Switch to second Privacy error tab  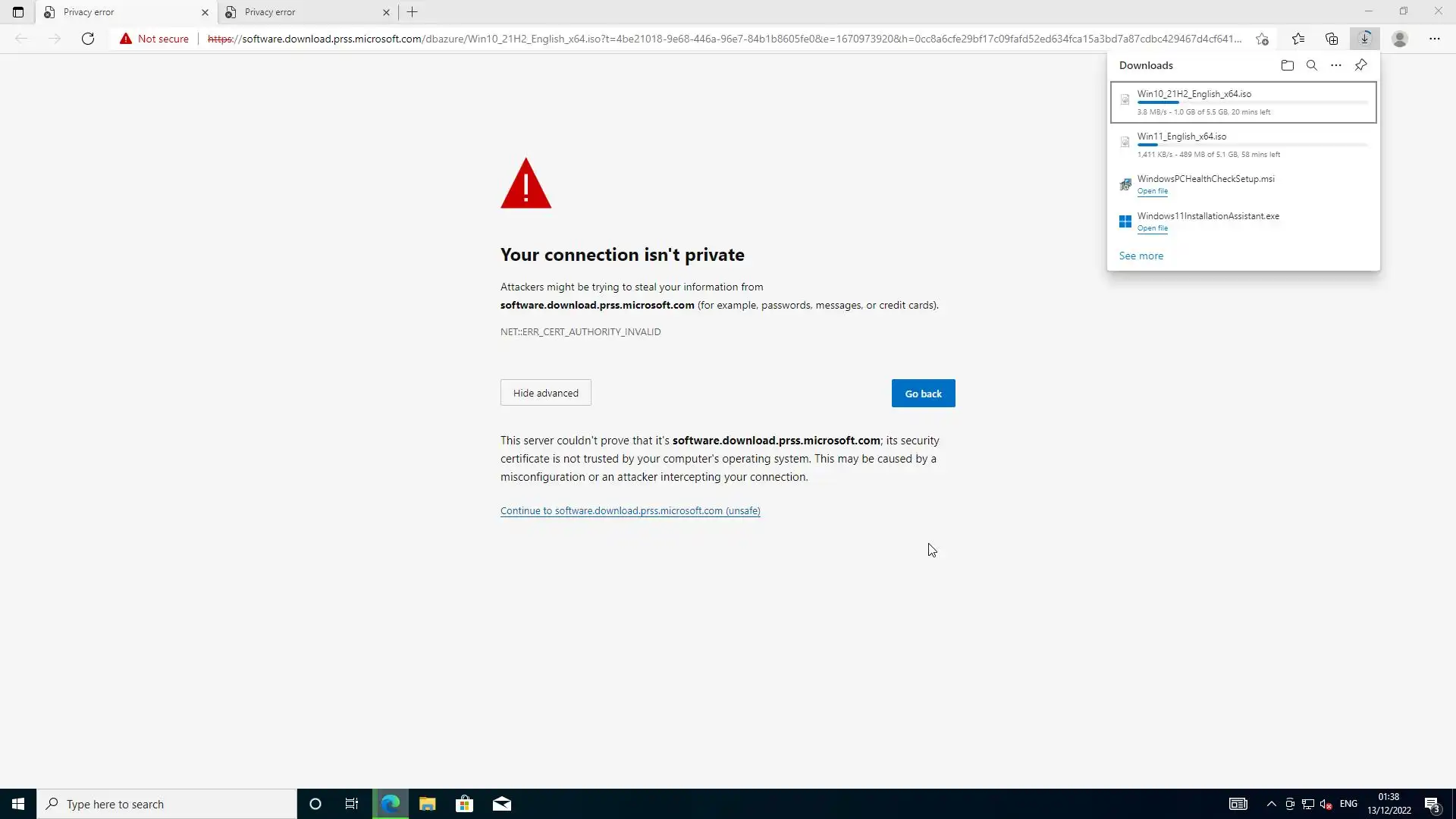303,12
